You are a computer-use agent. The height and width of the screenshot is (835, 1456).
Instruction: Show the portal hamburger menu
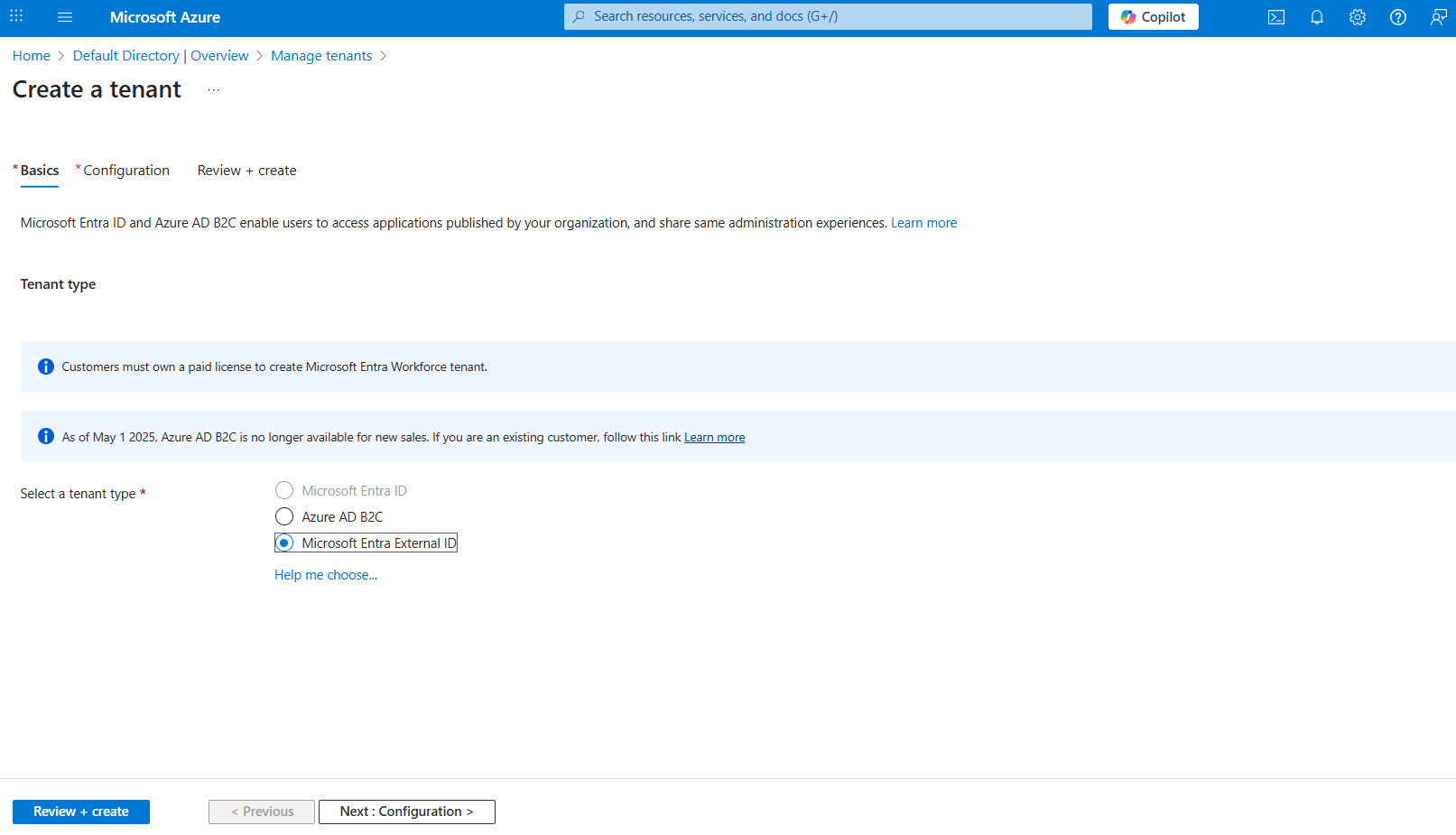(65, 17)
